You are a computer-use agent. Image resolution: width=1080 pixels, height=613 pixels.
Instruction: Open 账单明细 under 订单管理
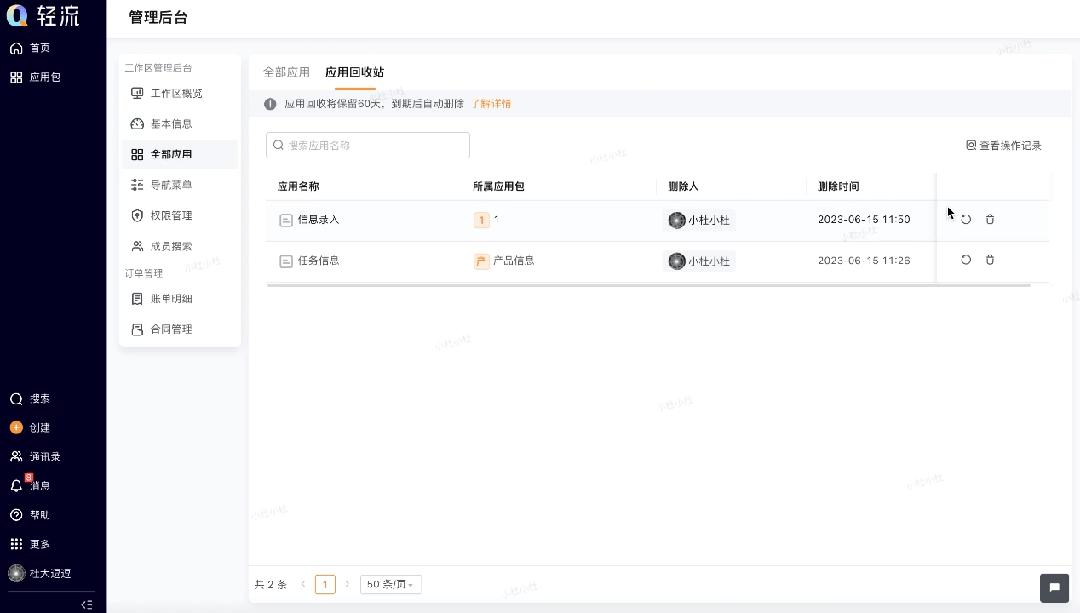pos(170,298)
